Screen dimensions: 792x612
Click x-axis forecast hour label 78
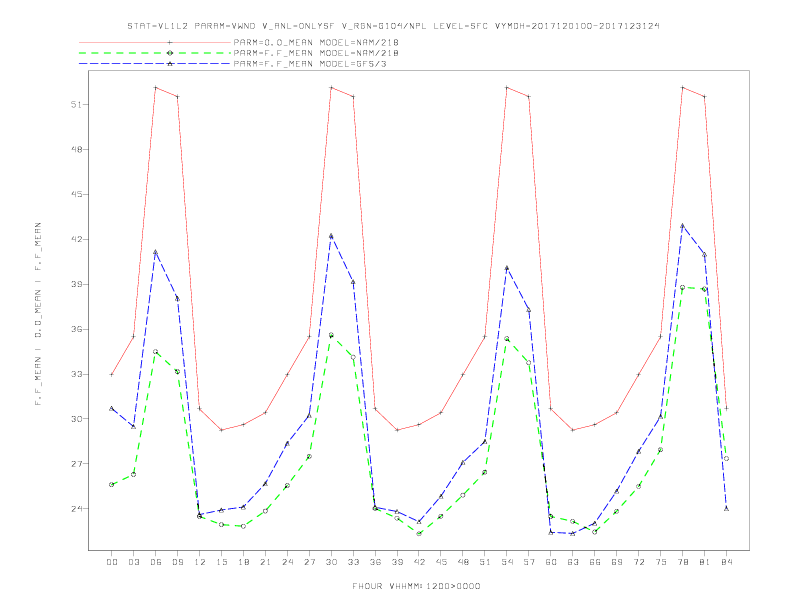pos(682,562)
